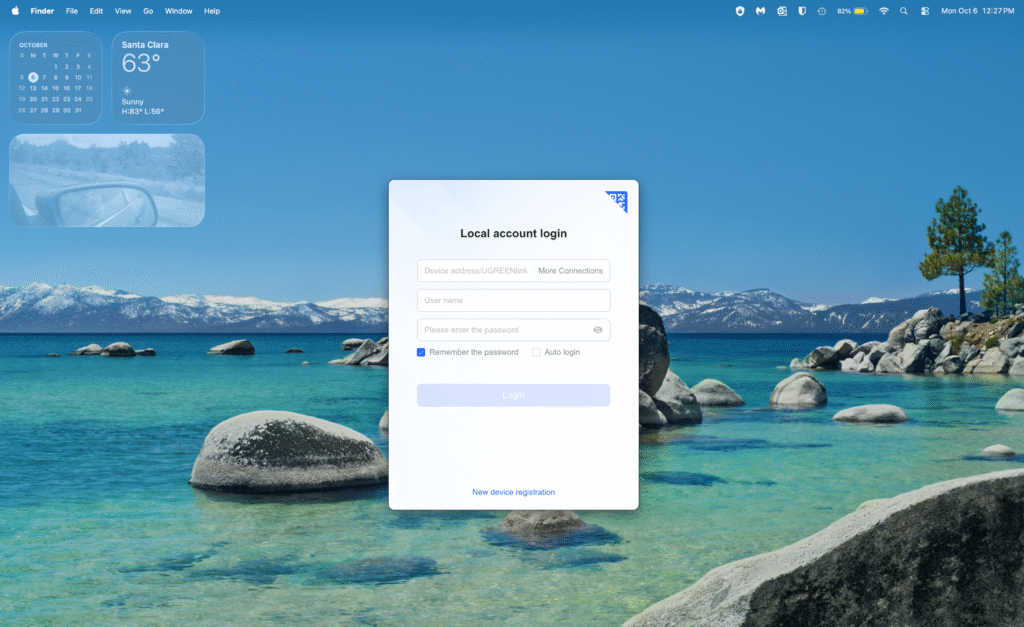Image resolution: width=1024 pixels, height=627 pixels.
Task: Open the Go menu in menu bar
Action: (x=148, y=11)
